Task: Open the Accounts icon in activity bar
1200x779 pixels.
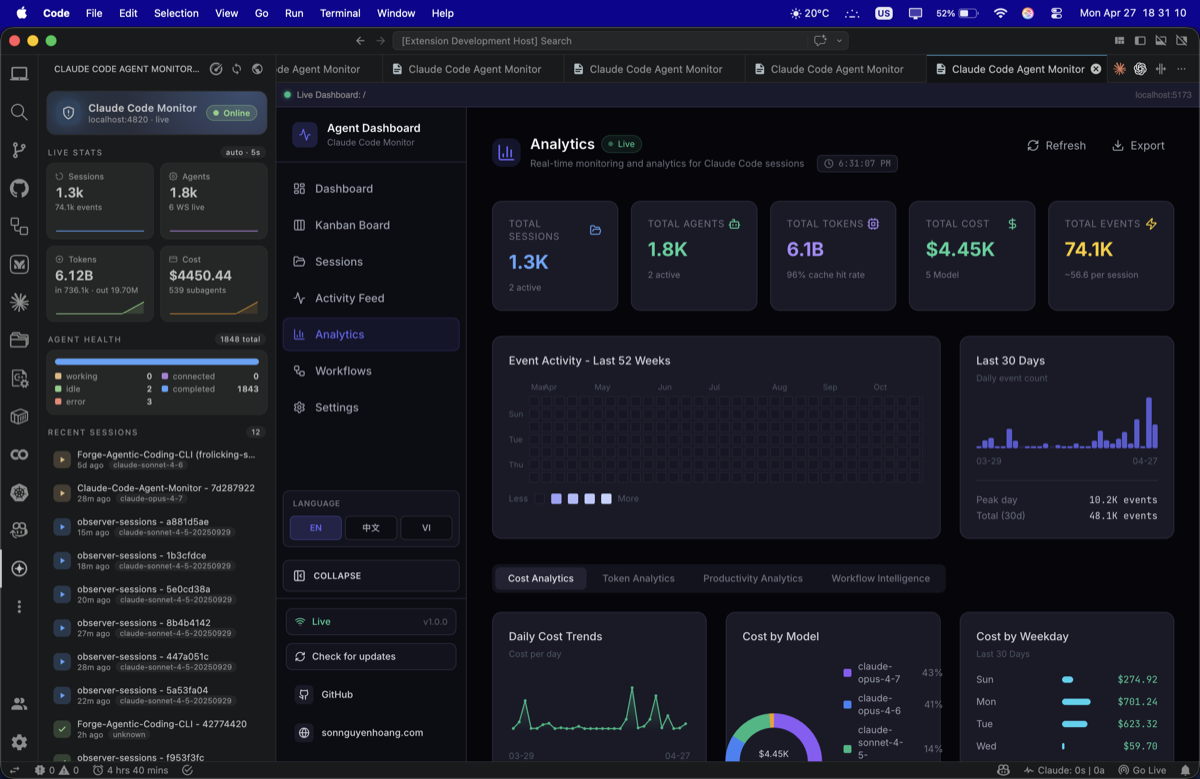Action: pos(19,704)
